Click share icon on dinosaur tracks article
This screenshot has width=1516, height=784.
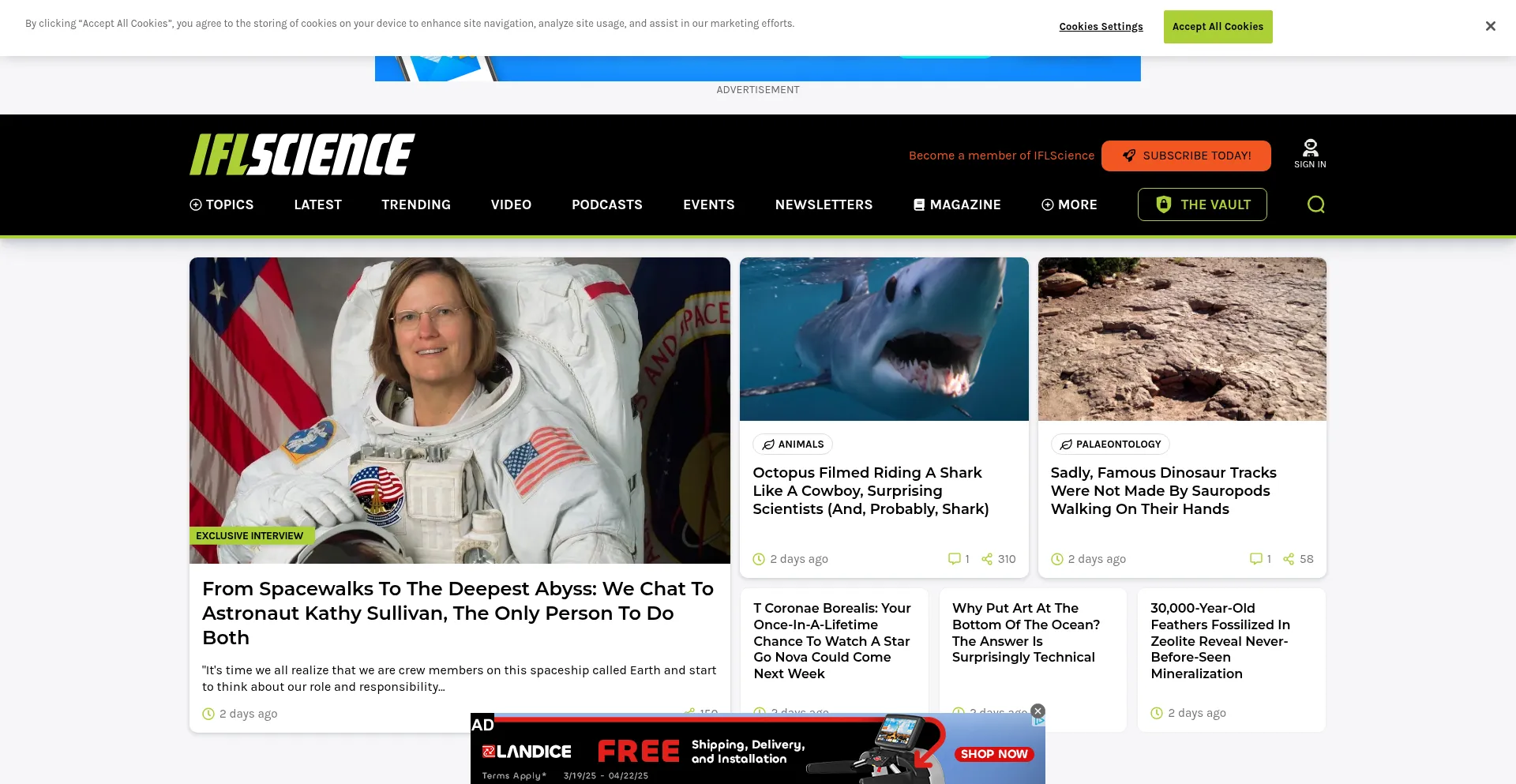(x=1289, y=559)
